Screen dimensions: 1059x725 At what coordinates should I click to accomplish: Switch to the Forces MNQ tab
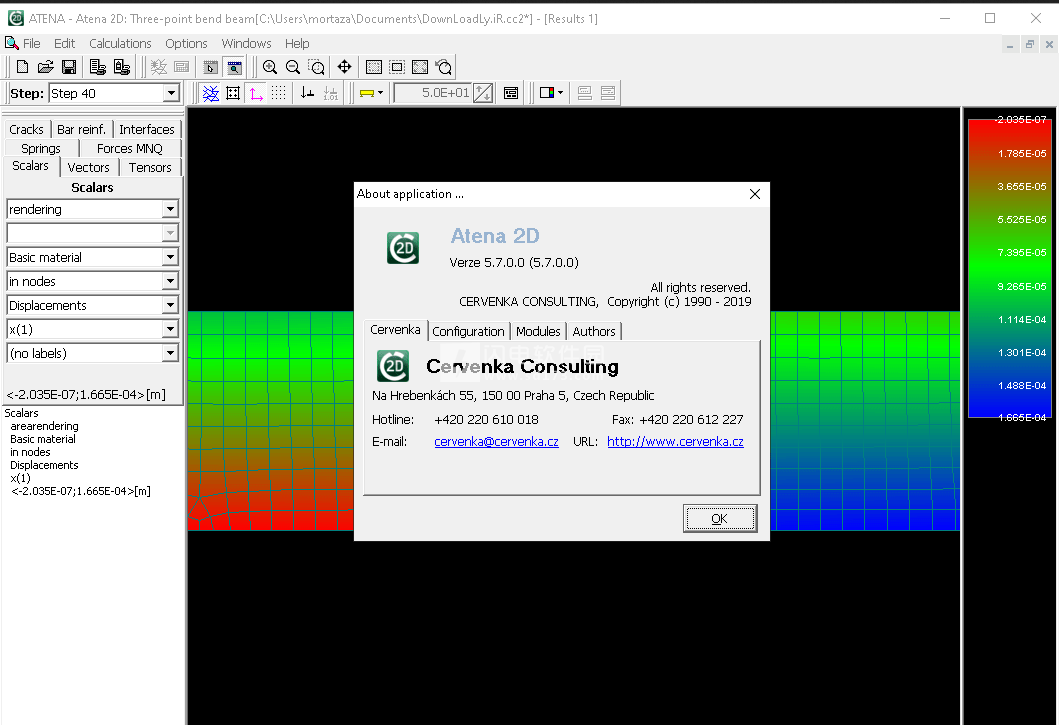pyautogui.click(x=130, y=149)
